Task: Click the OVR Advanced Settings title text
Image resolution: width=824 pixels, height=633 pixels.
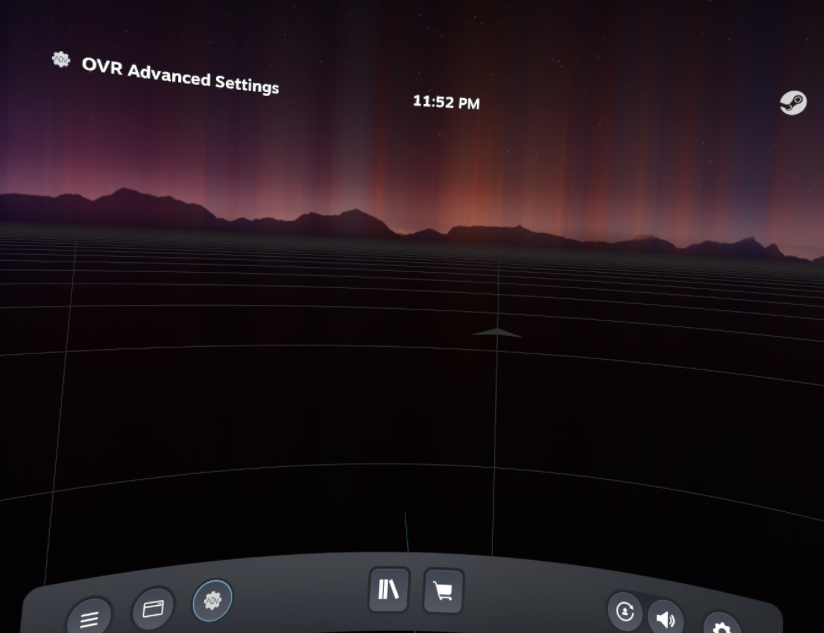Action: (180, 76)
